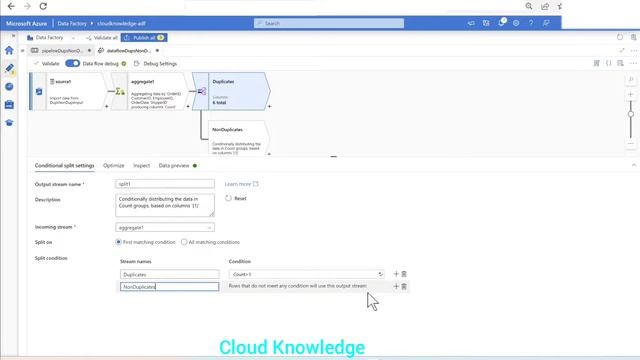Open the data flow toolbar more options ellipsis
Image resolution: width=640 pixels, height=360 pixels.
coord(633,63)
